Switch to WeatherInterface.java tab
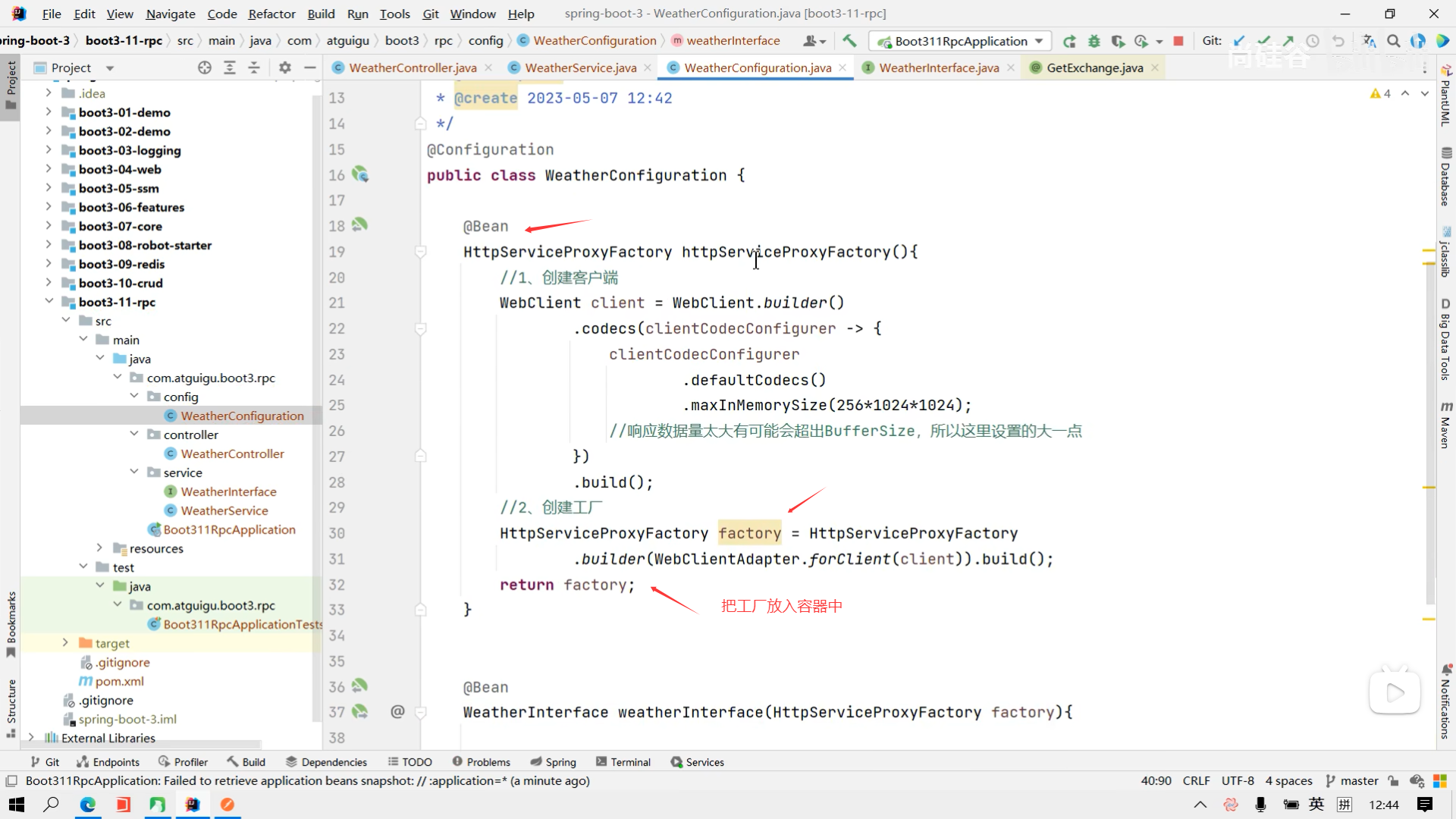Screen dimensions: 1456x819 pos(938,67)
